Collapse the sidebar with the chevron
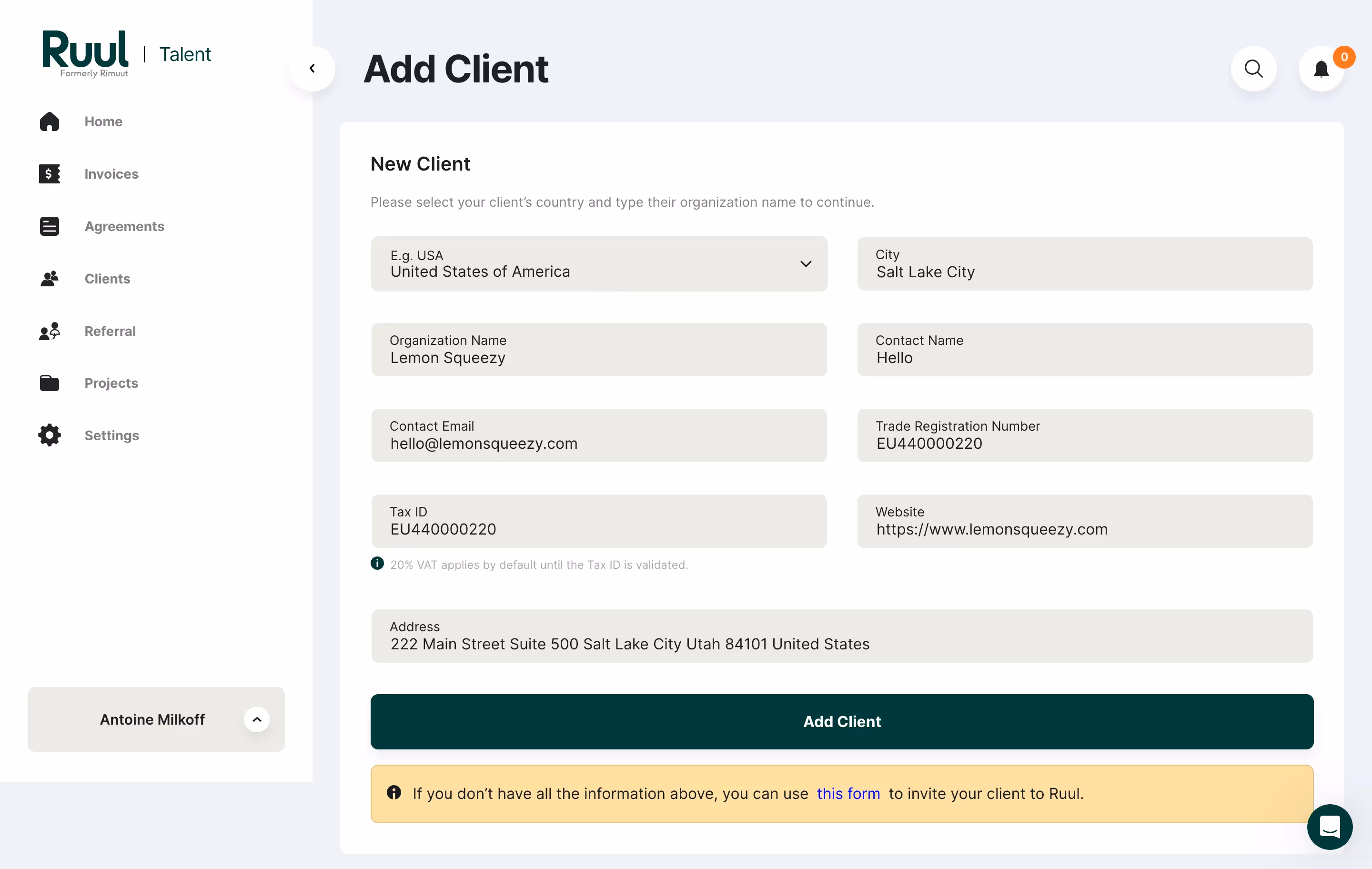The image size is (1372, 869). (312, 68)
